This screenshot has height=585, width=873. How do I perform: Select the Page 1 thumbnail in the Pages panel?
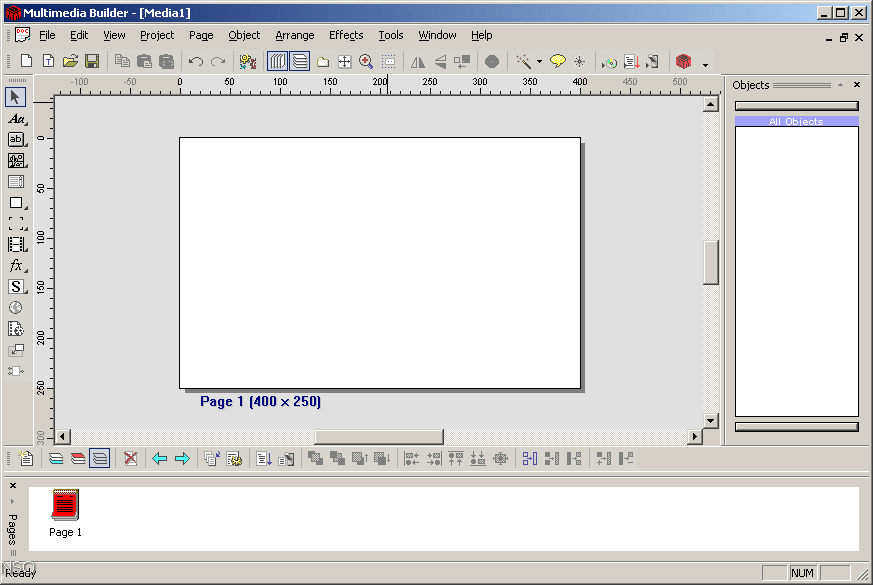click(x=64, y=505)
